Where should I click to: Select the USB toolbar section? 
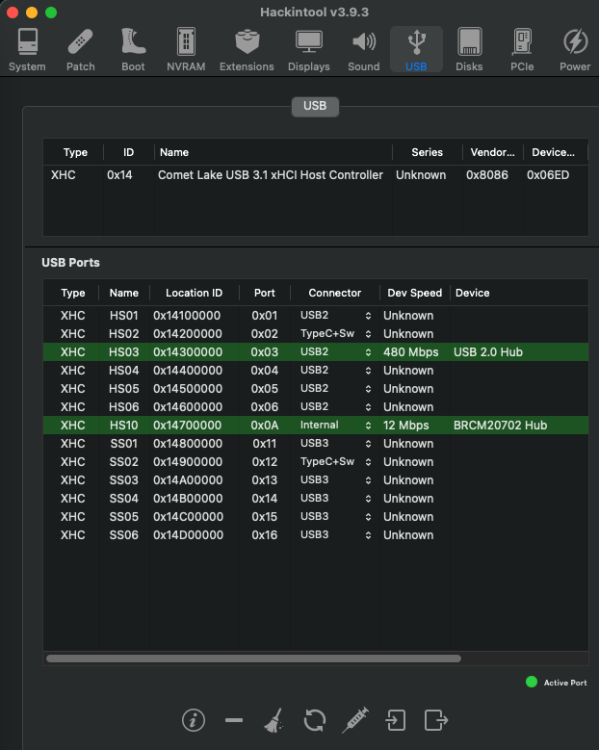pyautogui.click(x=416, y=50)
